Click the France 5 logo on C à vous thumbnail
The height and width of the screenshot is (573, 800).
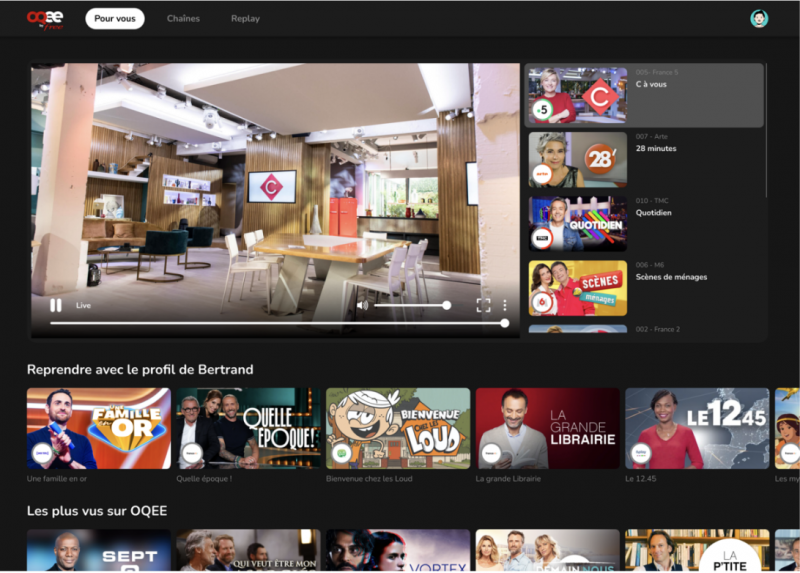(542, 109)
